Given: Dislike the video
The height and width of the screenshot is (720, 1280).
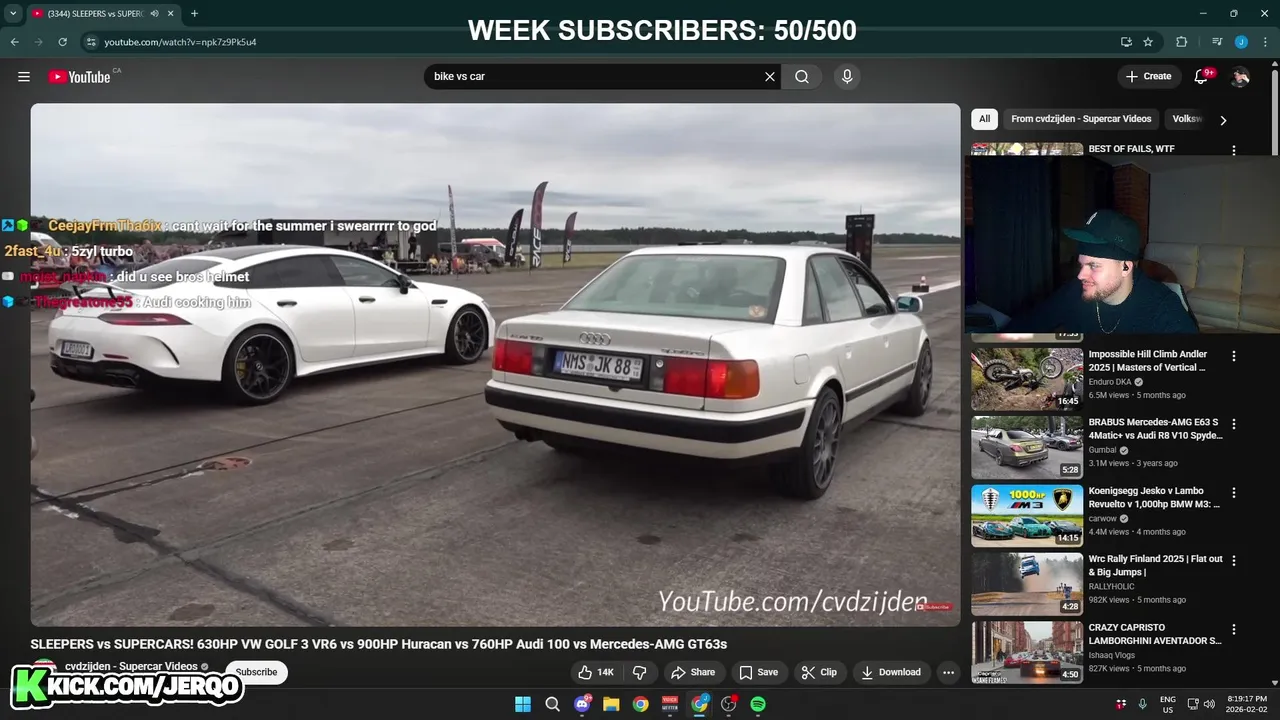Looking at the screenshot, I should (x=640, y=672).
